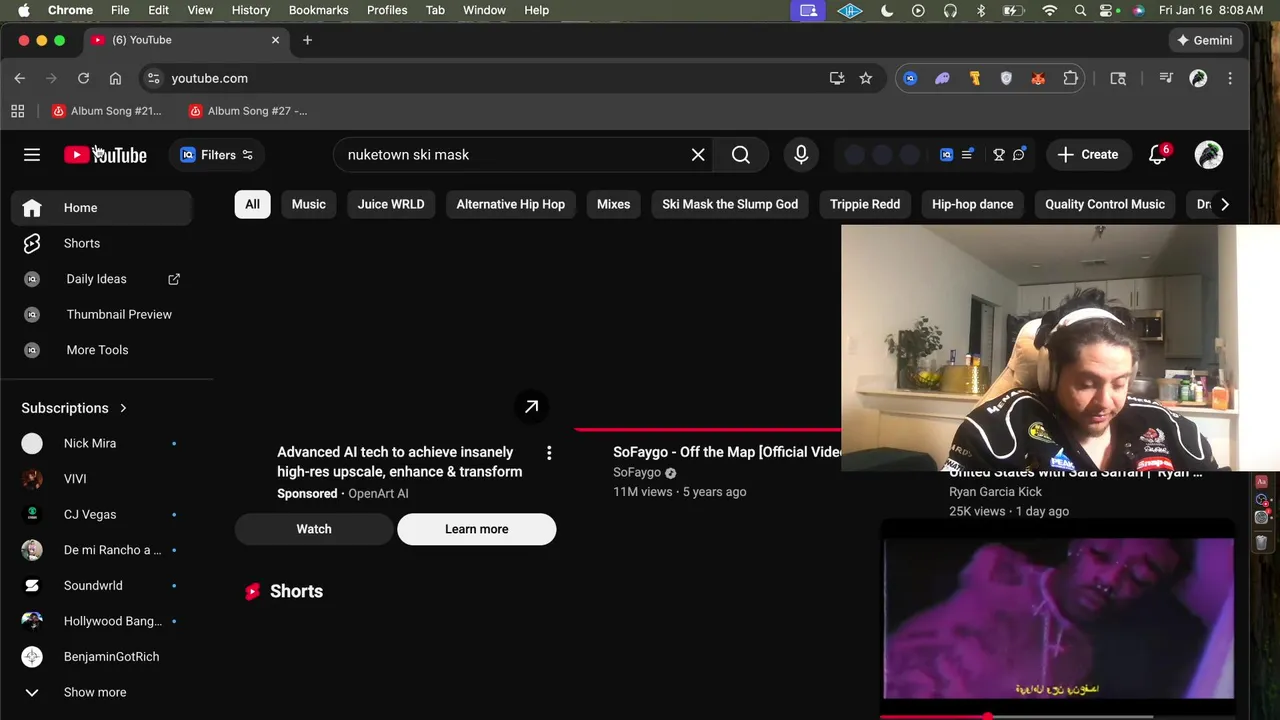This screenshot has height=720, width=1280.
Task: Open the Nick Mira subscription
Action: [102, 443]
